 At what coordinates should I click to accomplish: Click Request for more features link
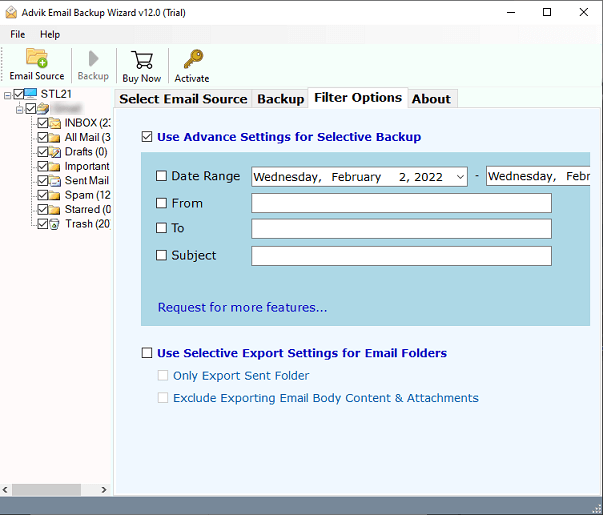[242, 307]
